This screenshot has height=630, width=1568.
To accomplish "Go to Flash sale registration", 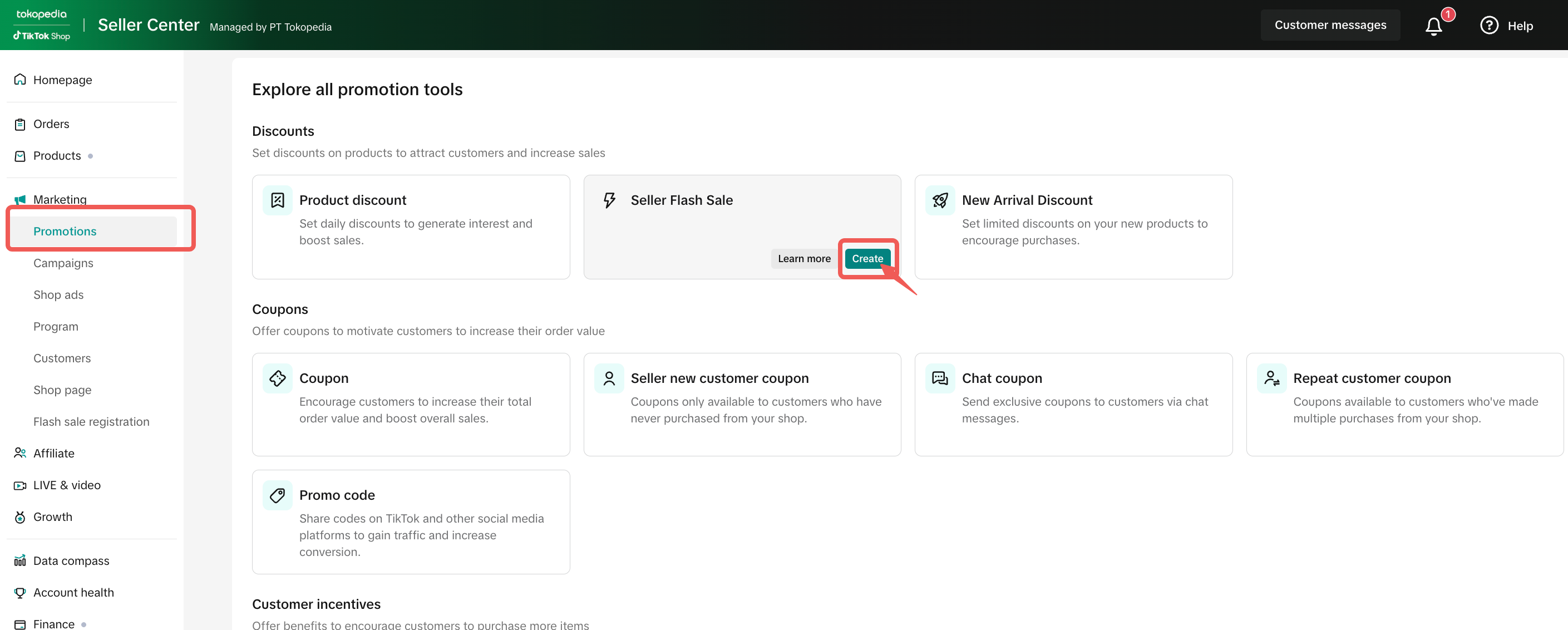I will tap(91, 421).
